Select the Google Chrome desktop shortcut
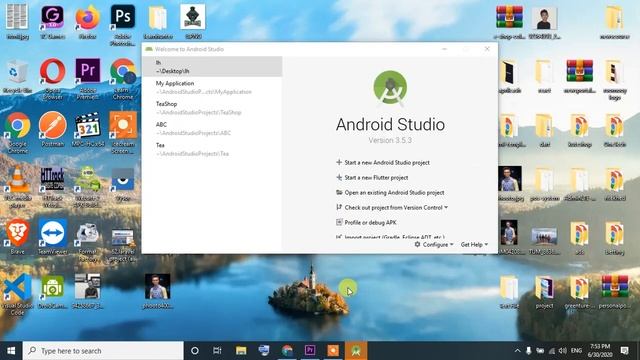The height and width of the screenshot is (360, 640). tap(18, 133)
